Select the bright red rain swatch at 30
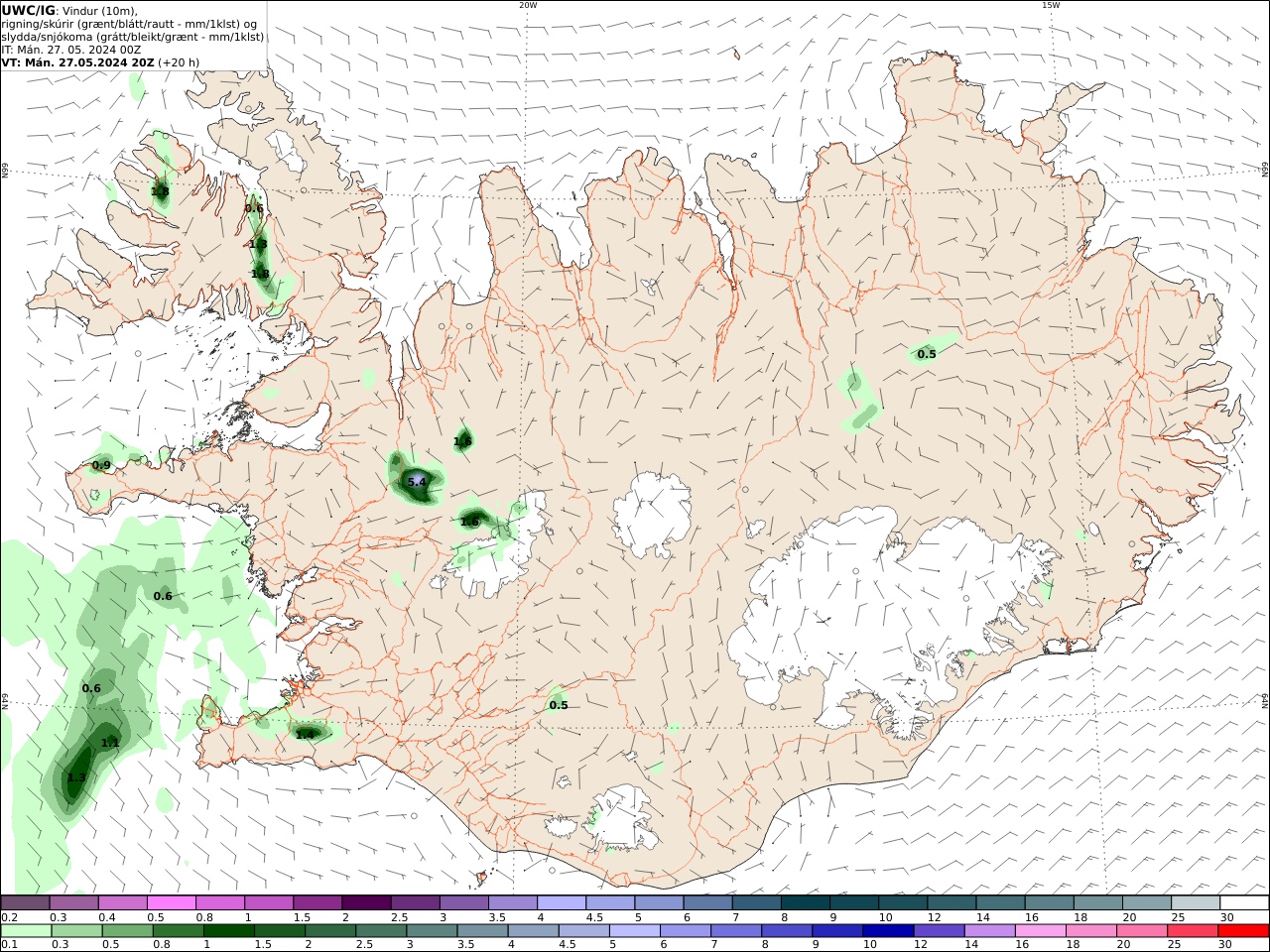The width and height of the screenshot is (1270, 952). coord(1242,930)
